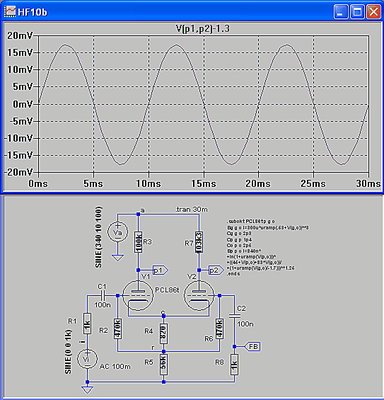384x400 pixels.
Task: Click the -20mV axis label
Action: point(19,172)
